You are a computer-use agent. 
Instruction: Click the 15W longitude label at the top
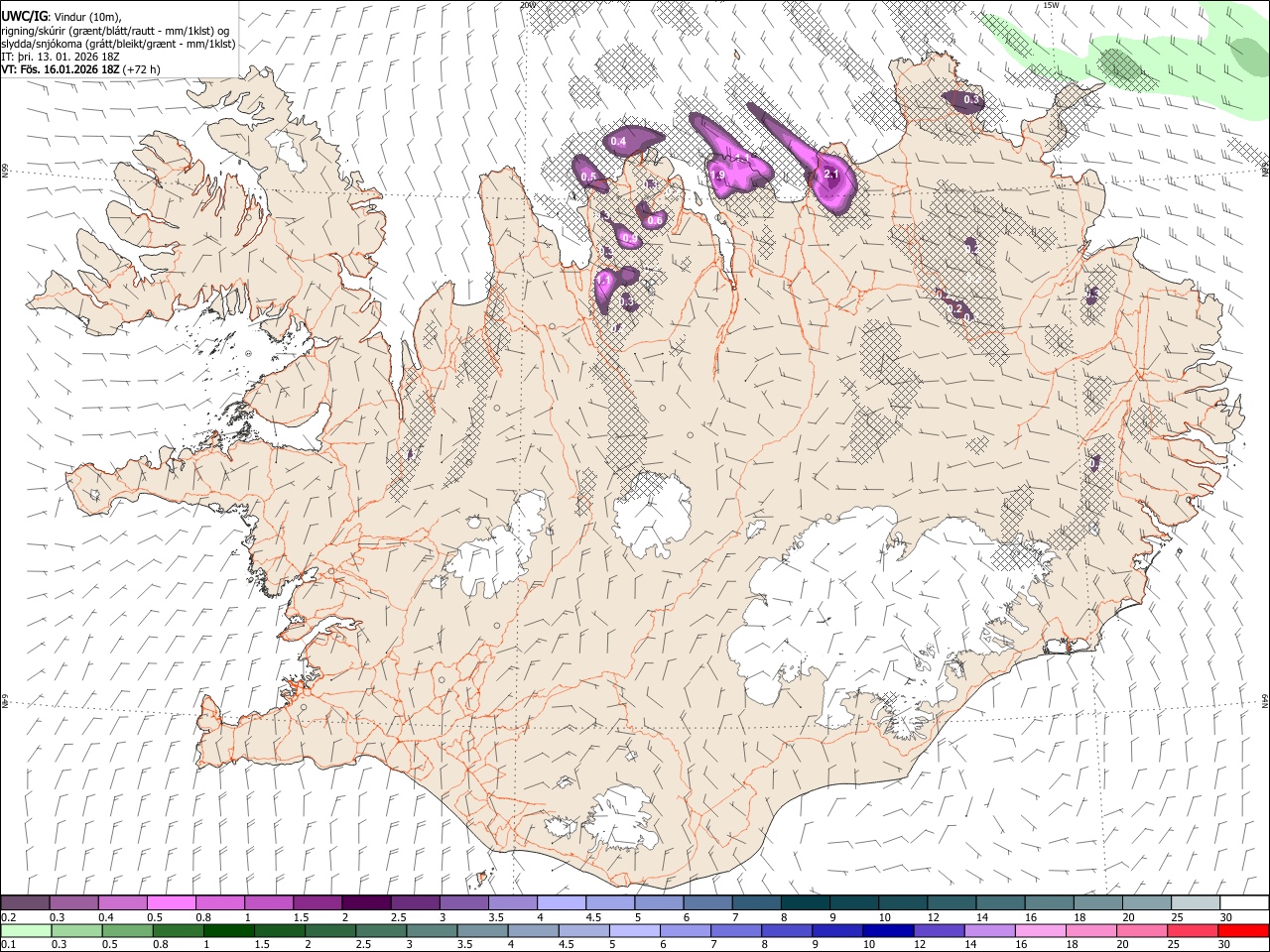pos(1051,5)
